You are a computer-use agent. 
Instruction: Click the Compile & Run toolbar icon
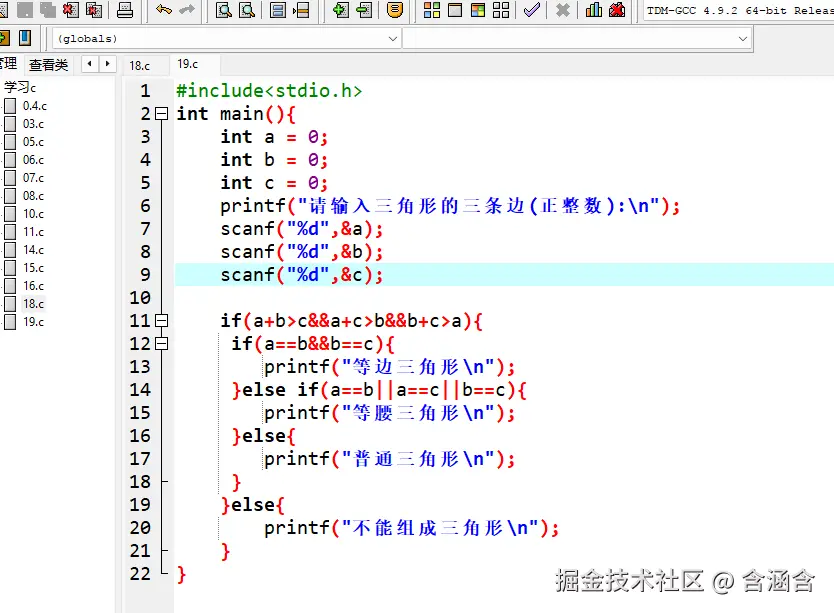pyautogui.click(x=478, y=10)
